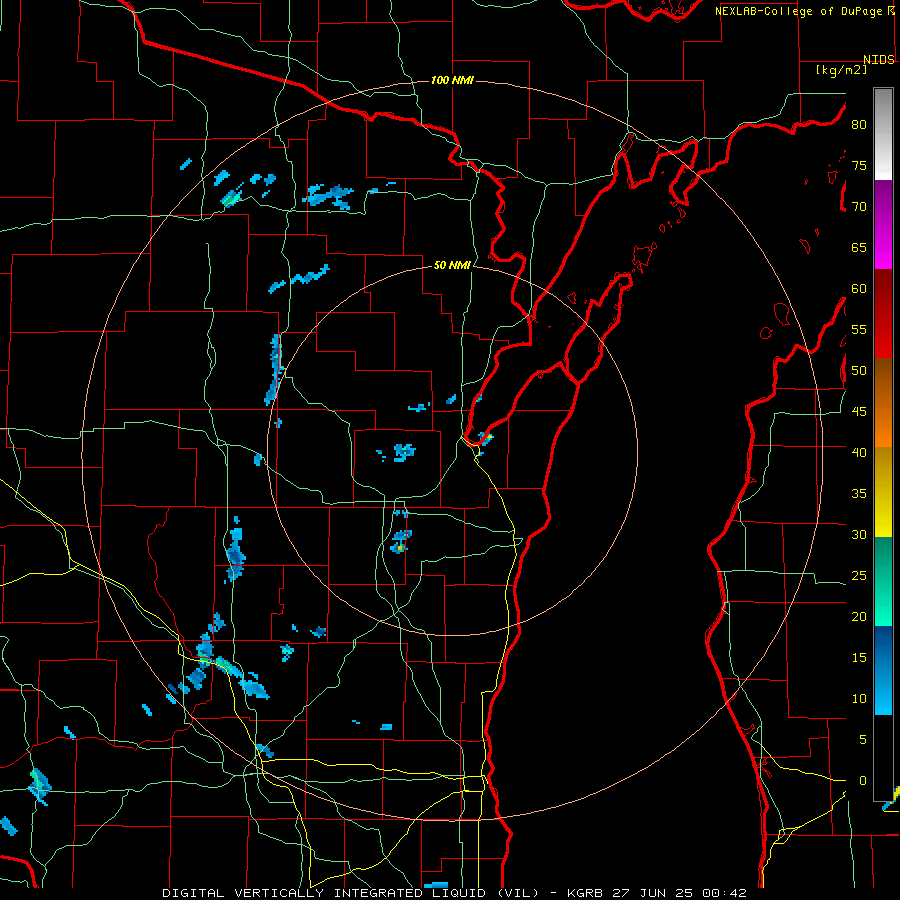Click the yellow color scale segment near 35

pyautogui.click(x=883, y=492)
